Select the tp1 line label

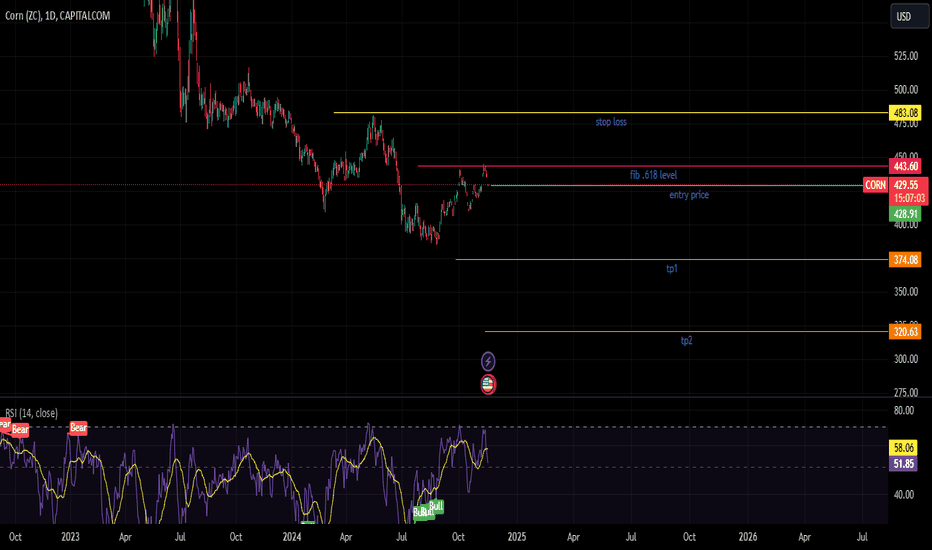coord(672,269)
